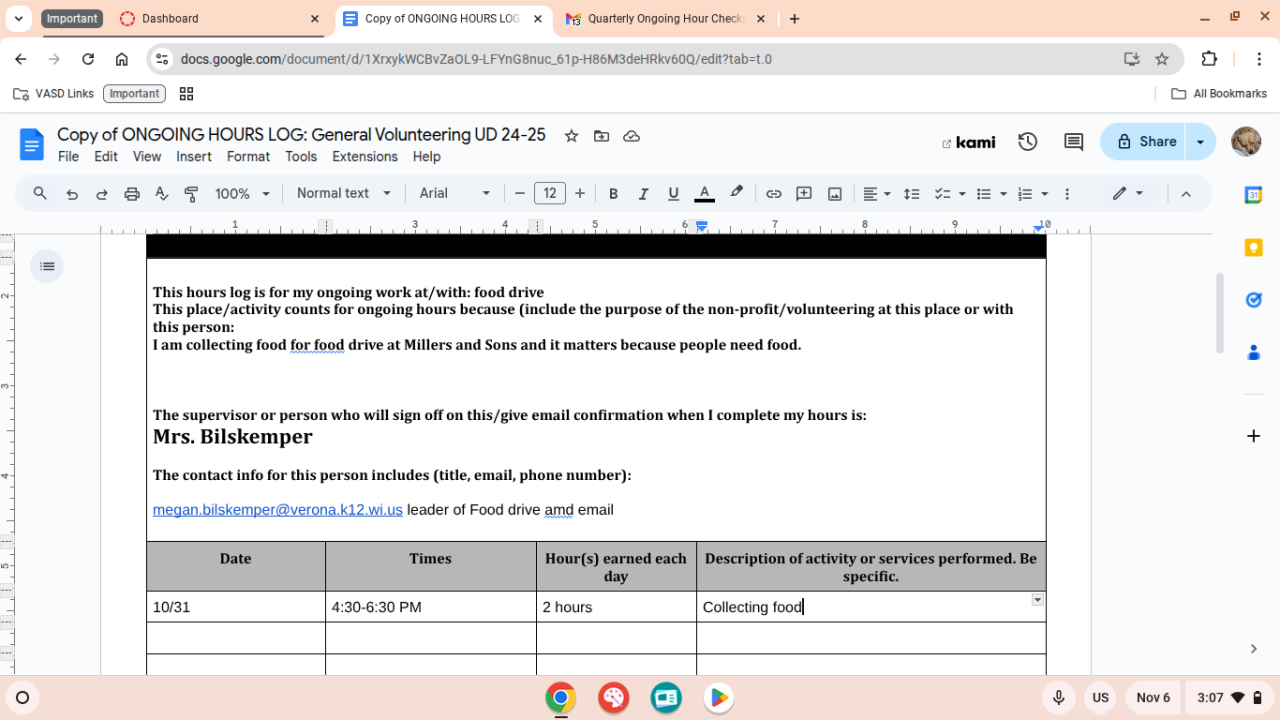Star this document

click(x=571, y=136)
